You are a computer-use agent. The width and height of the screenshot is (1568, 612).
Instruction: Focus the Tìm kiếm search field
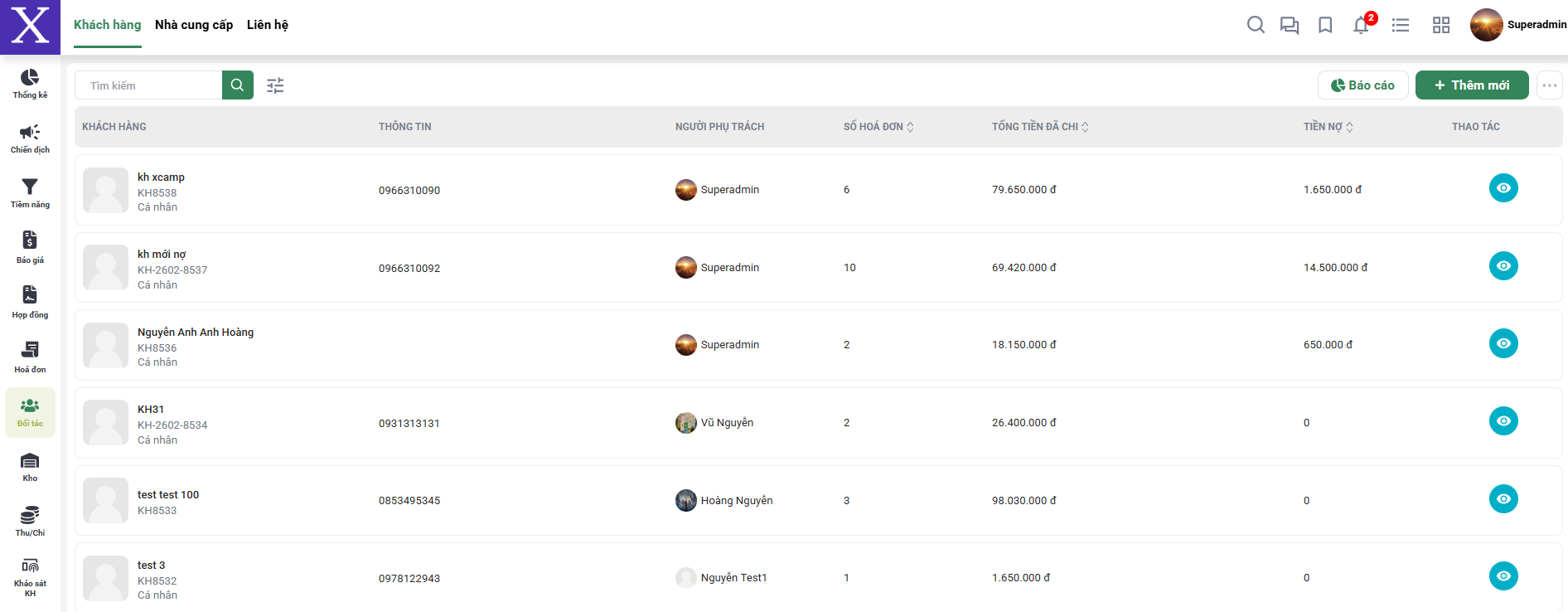[149, 85]
